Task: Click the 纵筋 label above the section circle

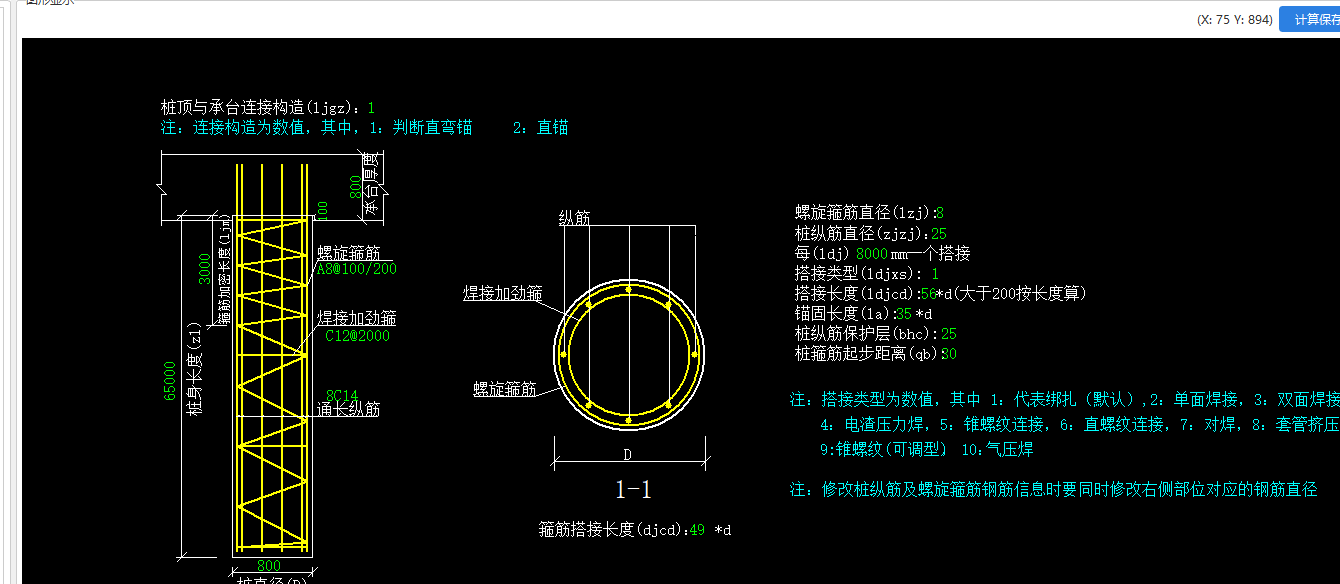Action: click(574, 218)
